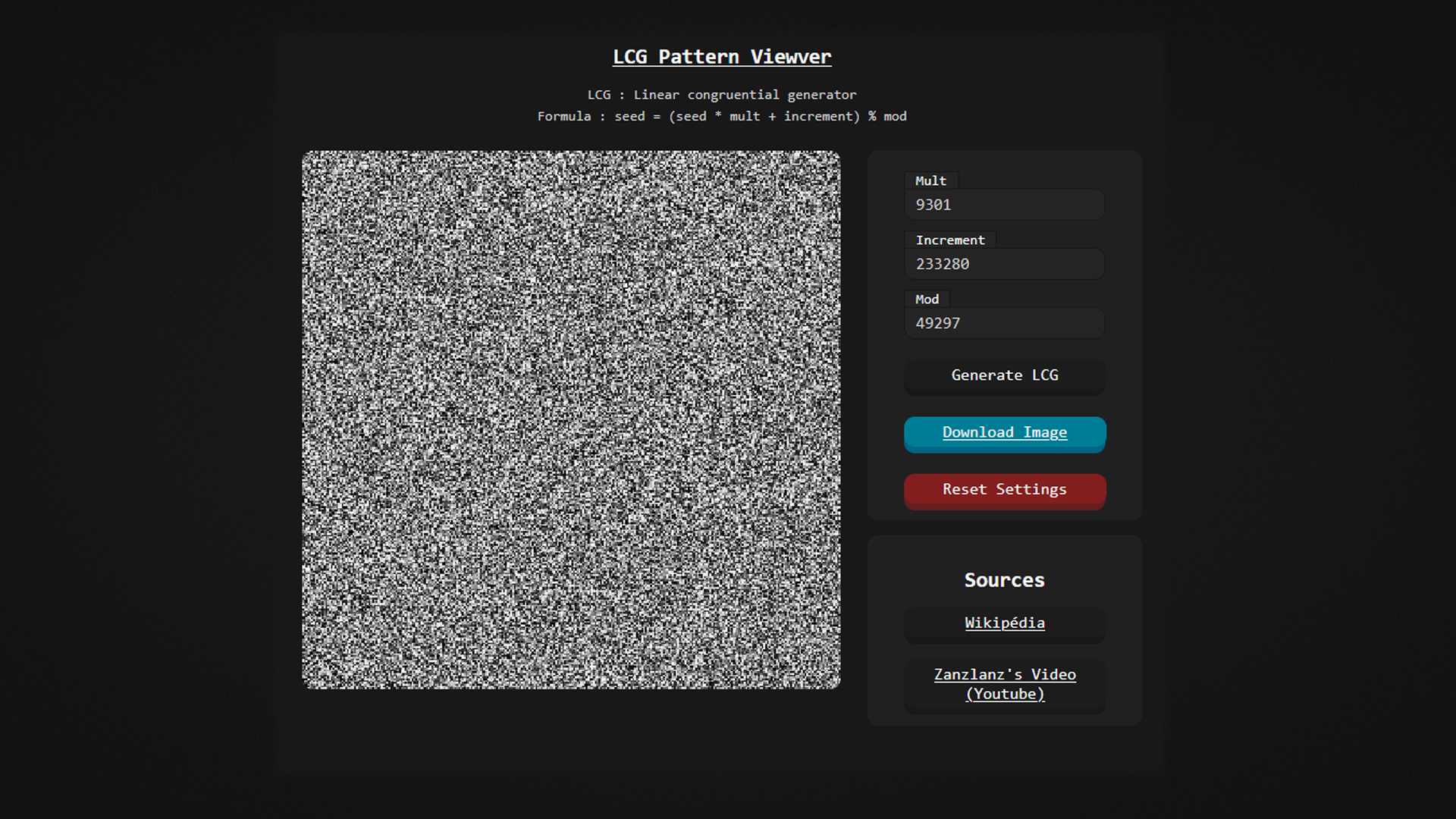The image size is (1456, 819).
Task: Click the 9301 value in Mult
Action: (933, 205)
